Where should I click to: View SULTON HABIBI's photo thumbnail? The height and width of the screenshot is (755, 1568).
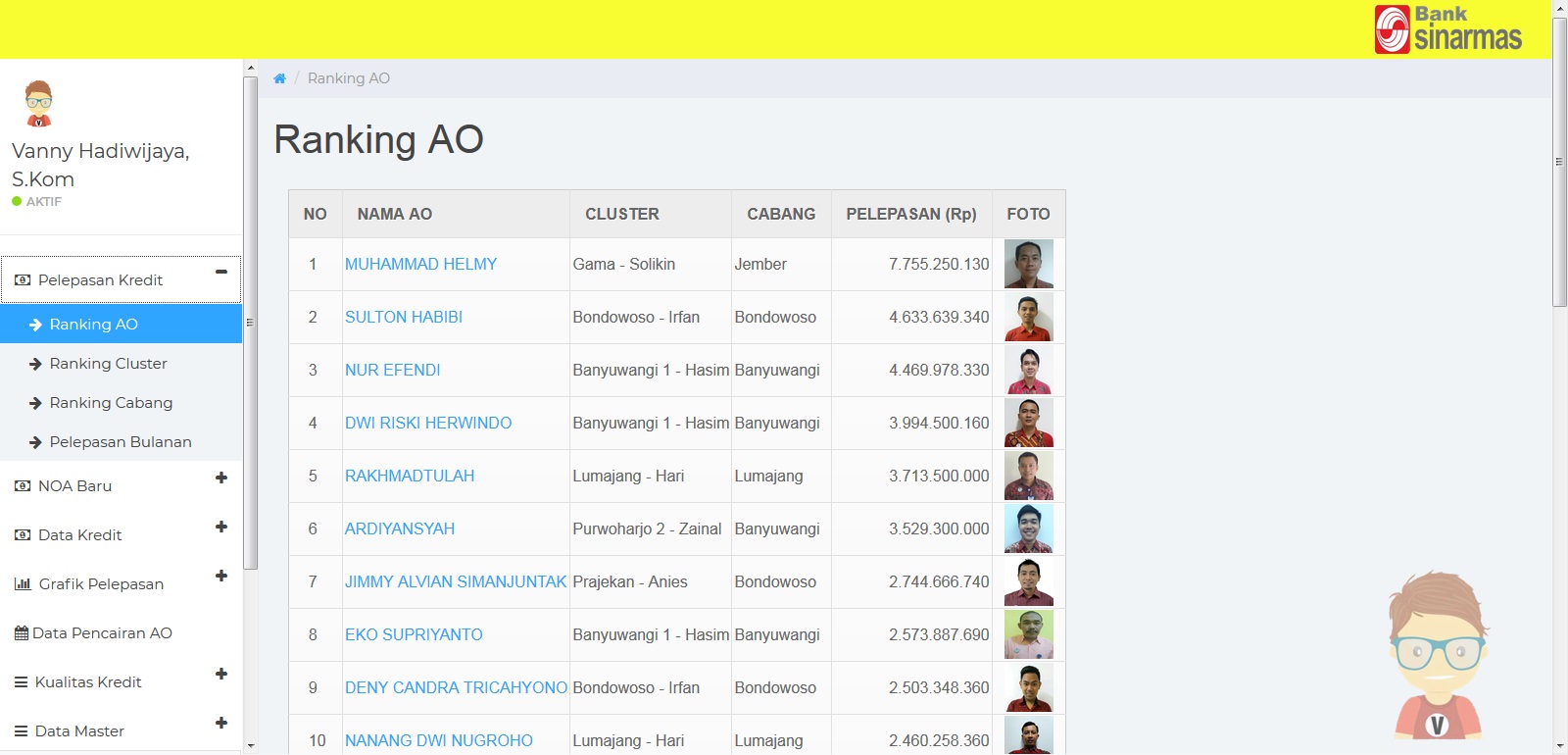[x=1028, y=318]
